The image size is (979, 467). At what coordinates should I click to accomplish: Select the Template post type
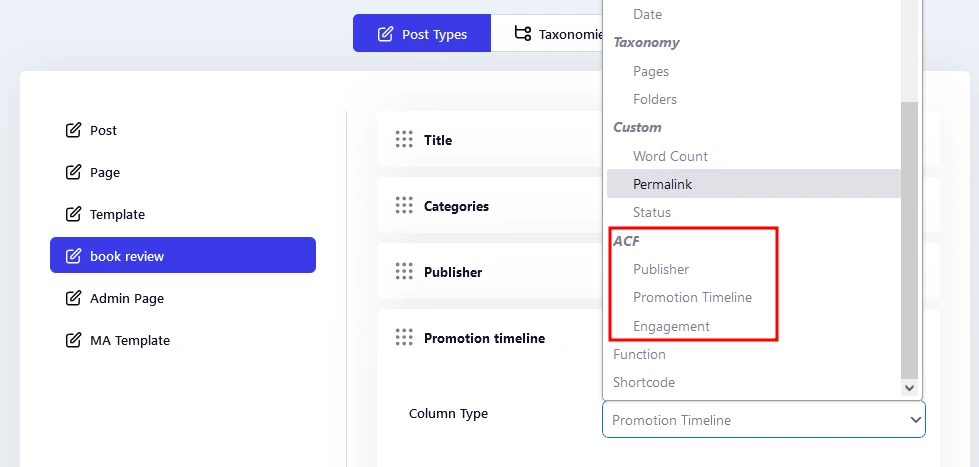183,214
